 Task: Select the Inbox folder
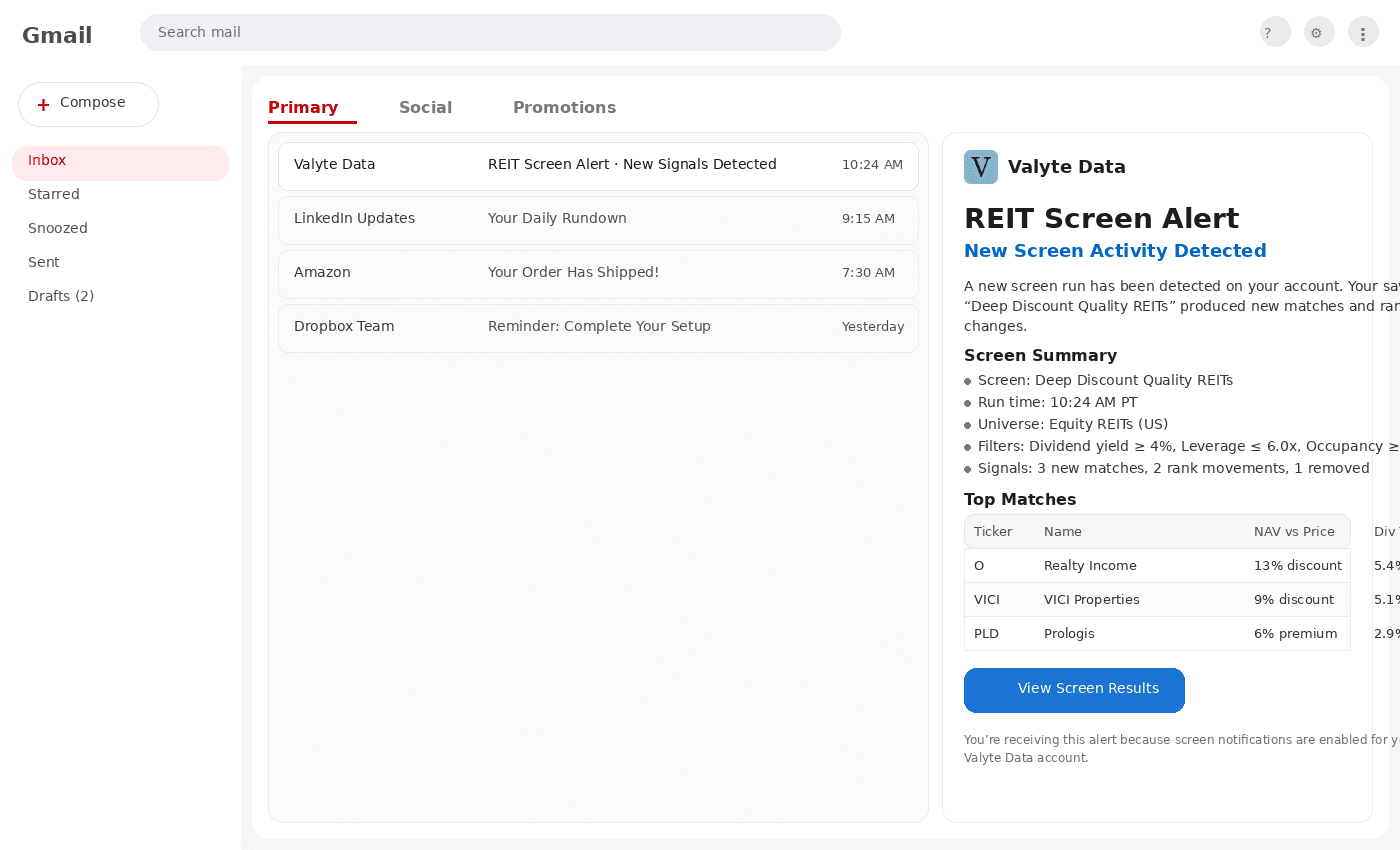(120, 163)
